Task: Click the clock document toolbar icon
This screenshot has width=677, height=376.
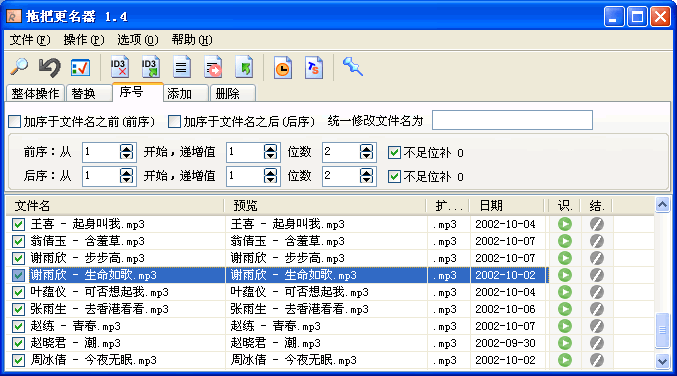Action: point(283,68)
